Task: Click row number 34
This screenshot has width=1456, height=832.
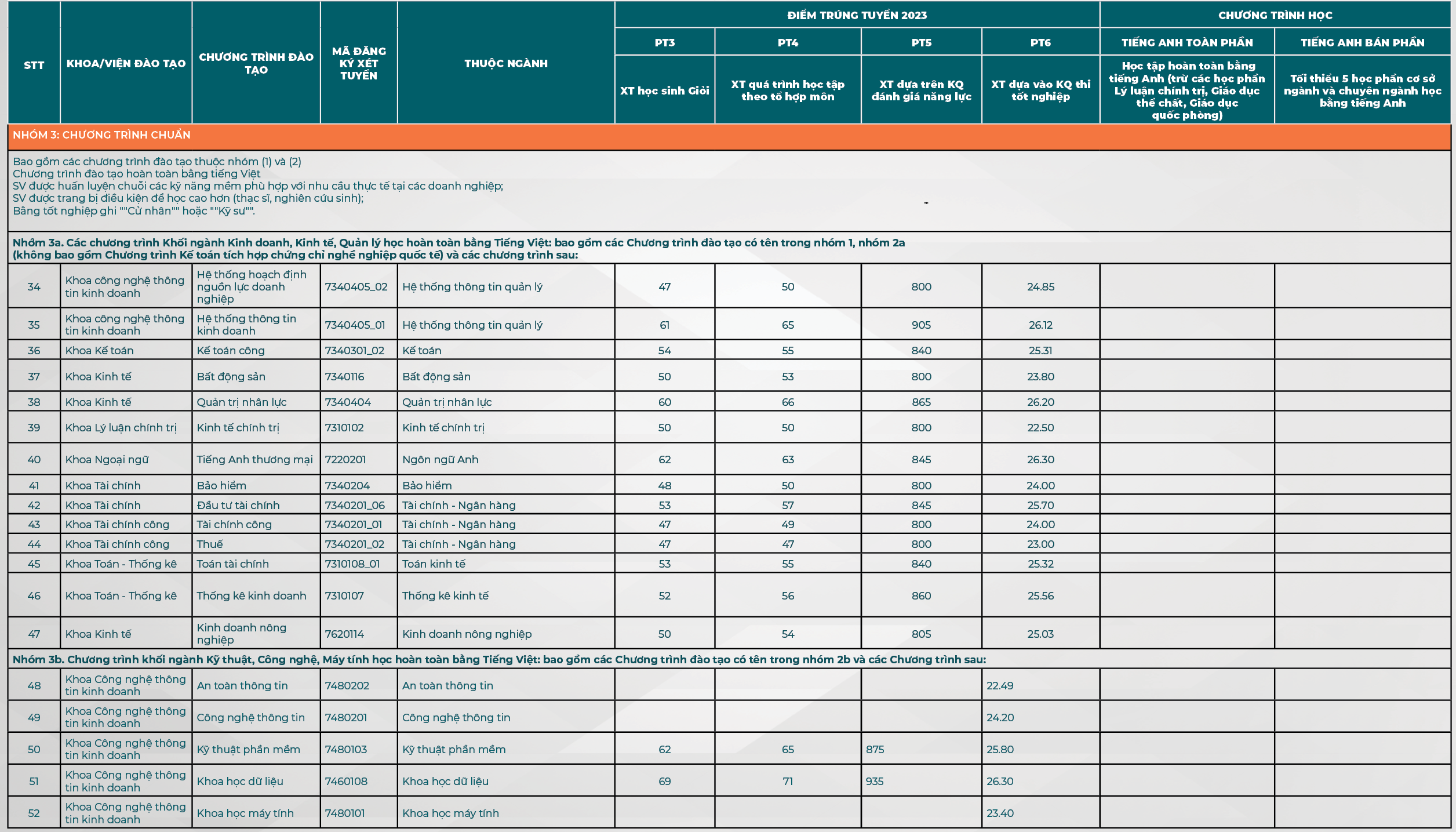Action: coord(34,286)
